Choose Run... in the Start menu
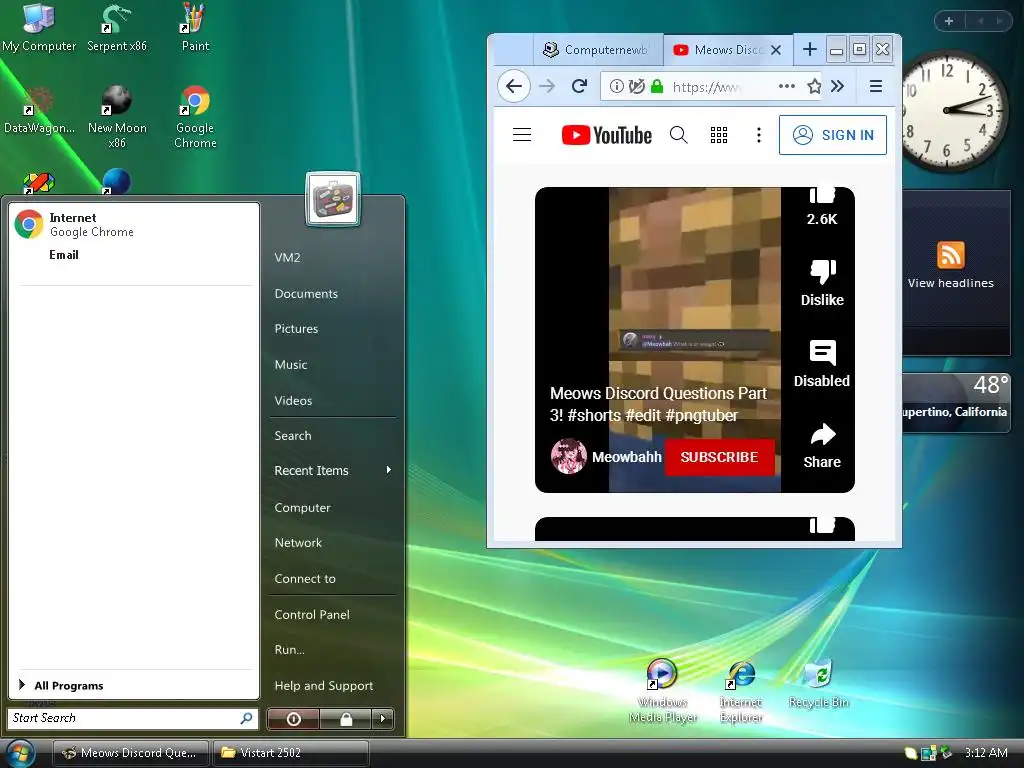 point(289,650)
